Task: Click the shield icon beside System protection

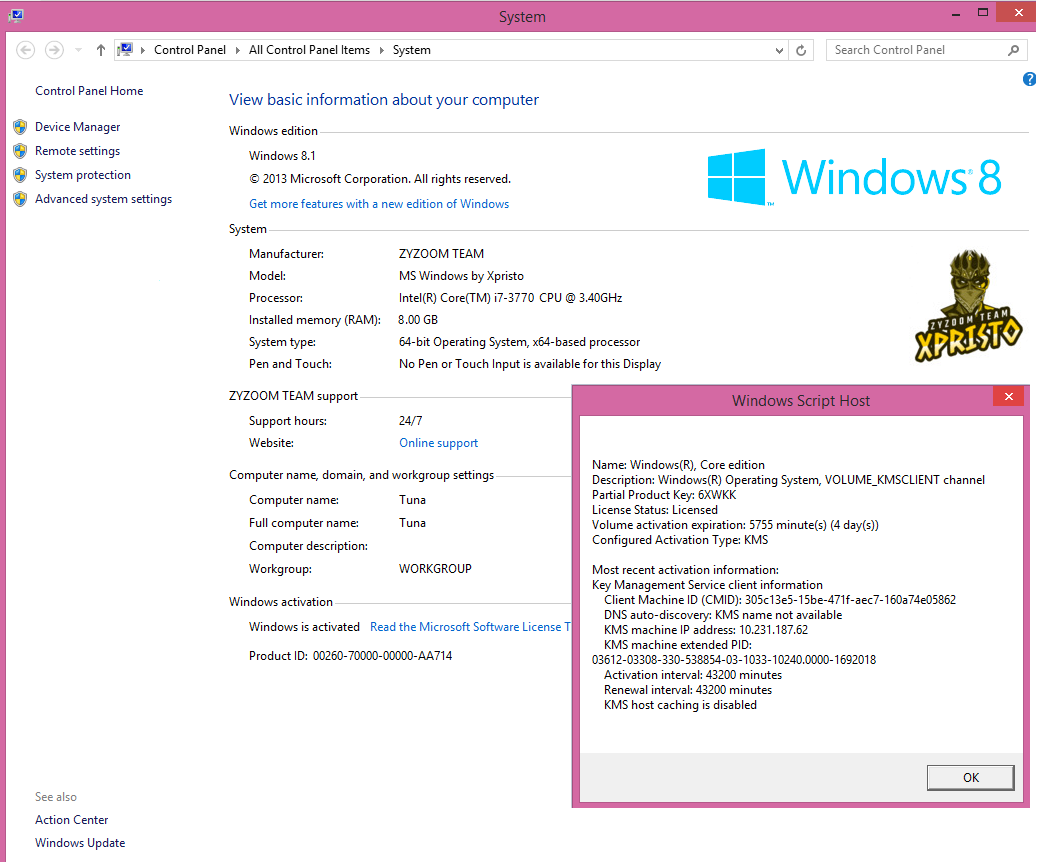Action: (x=21, y=175)
